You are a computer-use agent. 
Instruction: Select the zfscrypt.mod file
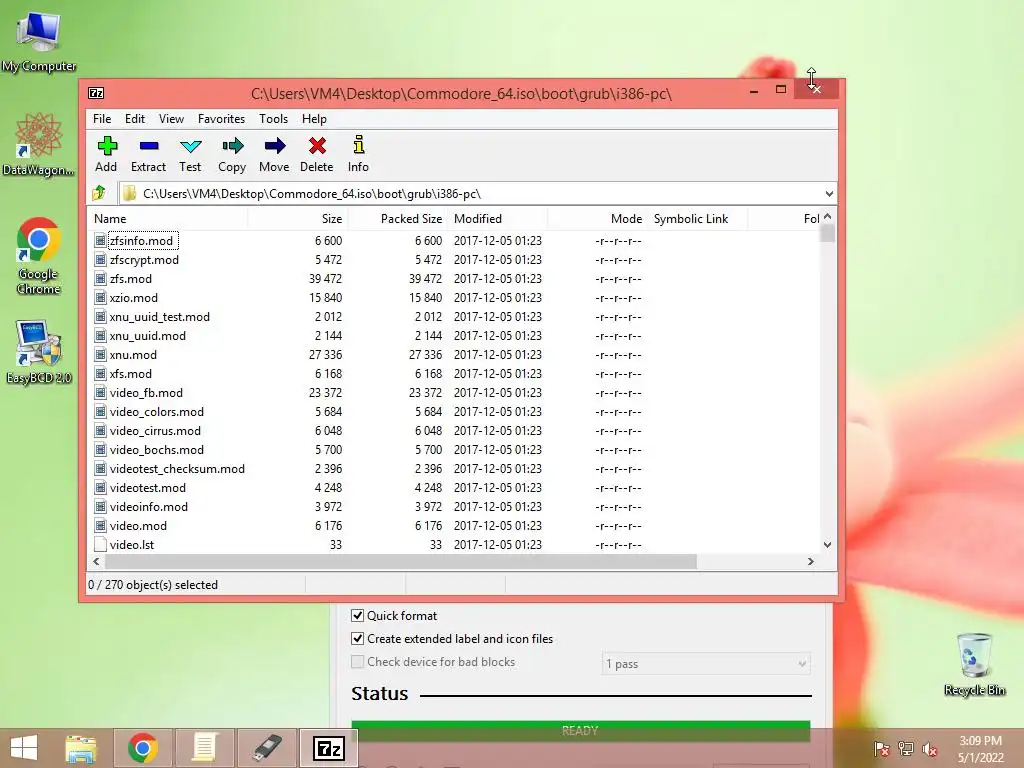click(144, 260)
